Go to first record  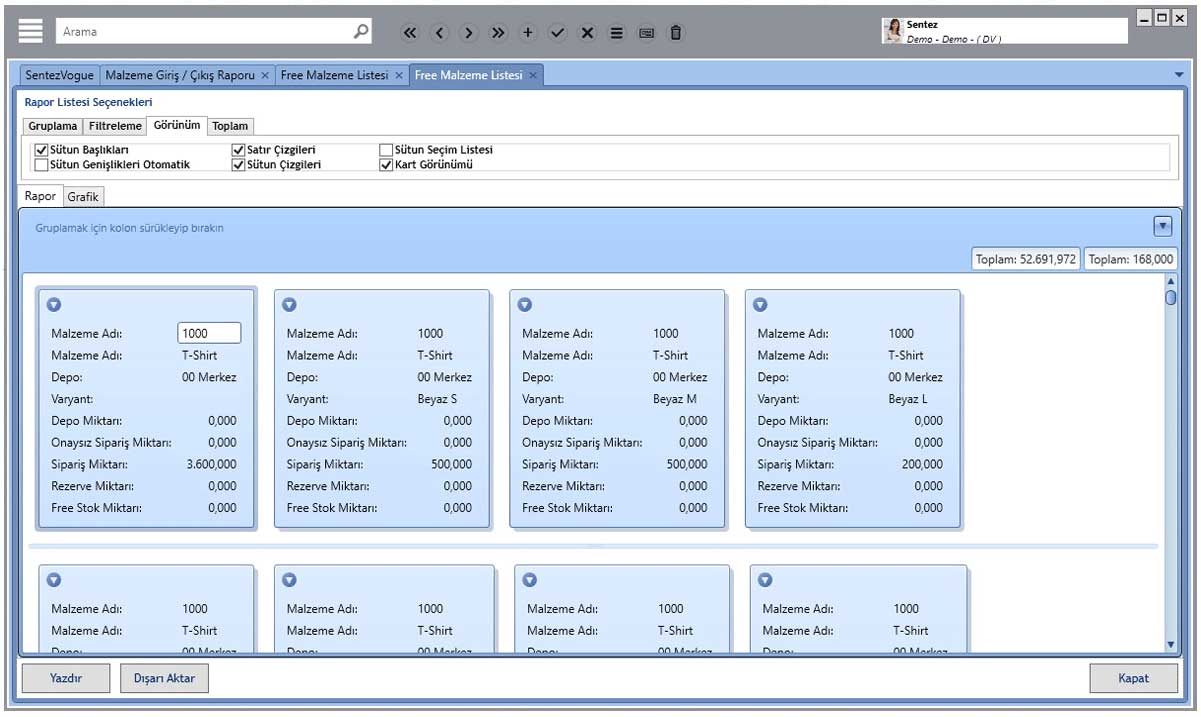409,32
